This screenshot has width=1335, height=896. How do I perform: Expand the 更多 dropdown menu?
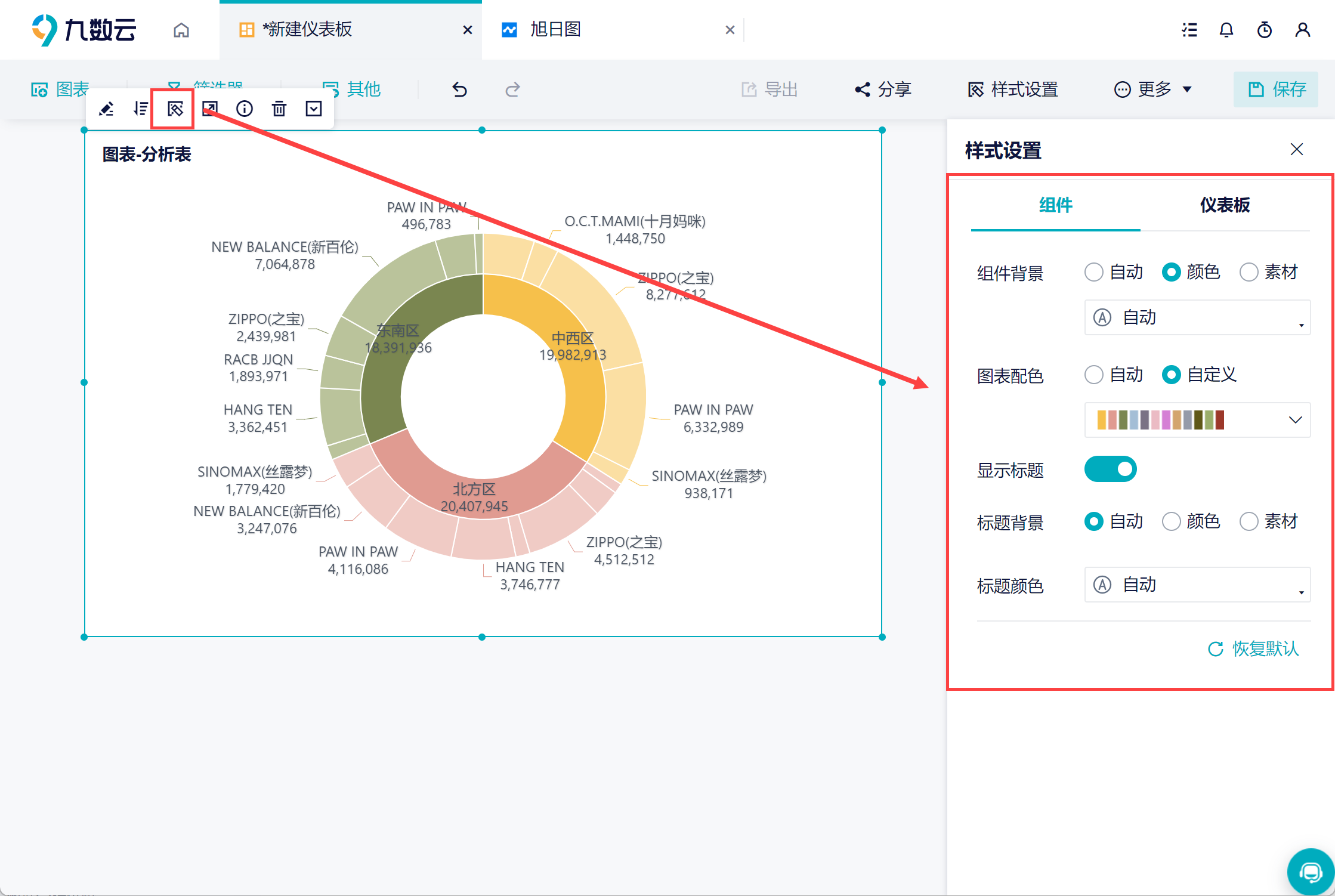click(1153, 89)
